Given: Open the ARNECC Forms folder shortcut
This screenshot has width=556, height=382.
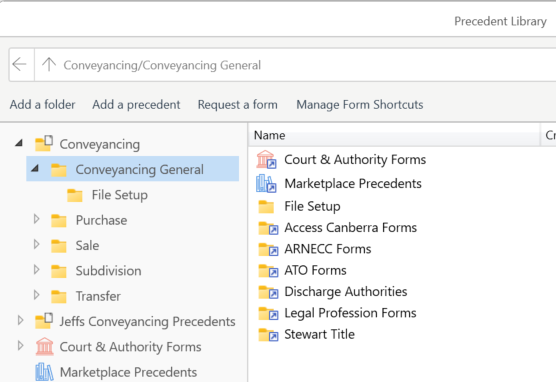Looking at the screenshot, I should pyautogui.click(x=328, y=249).
